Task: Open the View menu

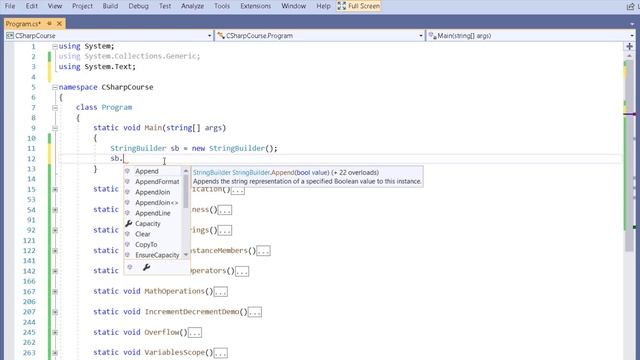Action: [x=55, y=6]
